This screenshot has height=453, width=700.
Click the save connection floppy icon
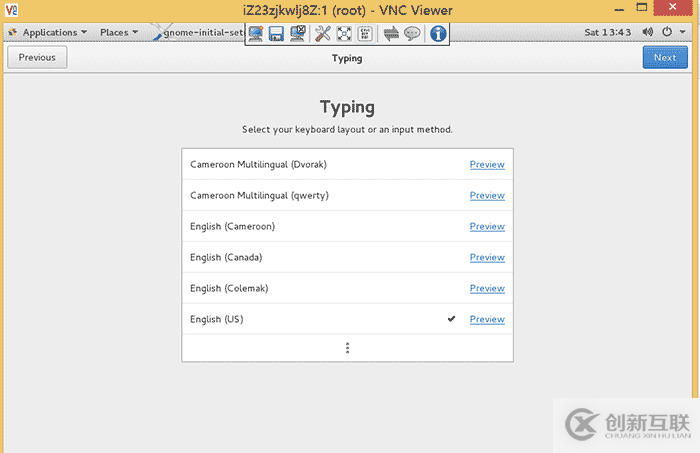point(276,33)
